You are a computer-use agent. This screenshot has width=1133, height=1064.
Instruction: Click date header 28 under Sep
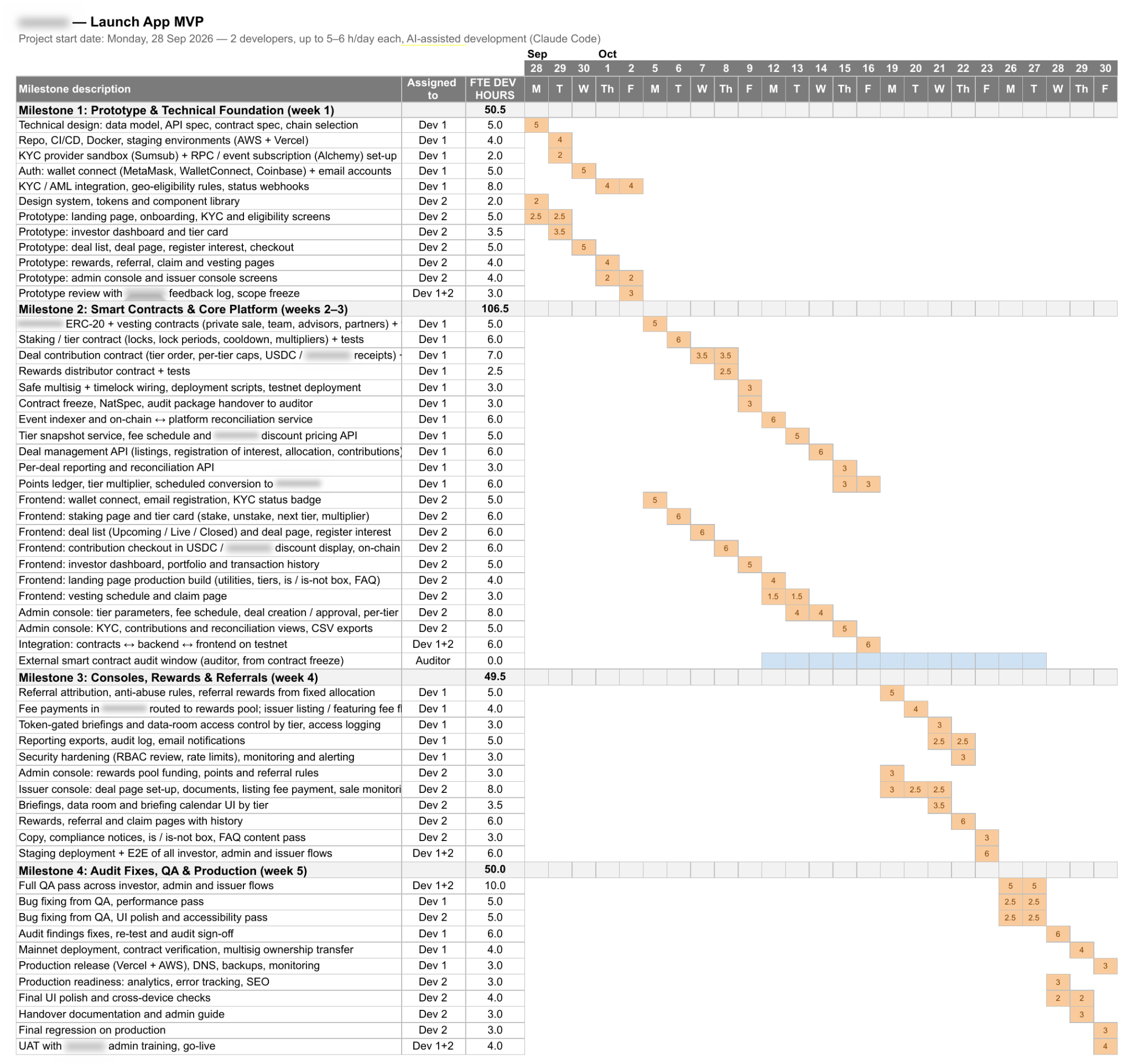click(536, 69)
